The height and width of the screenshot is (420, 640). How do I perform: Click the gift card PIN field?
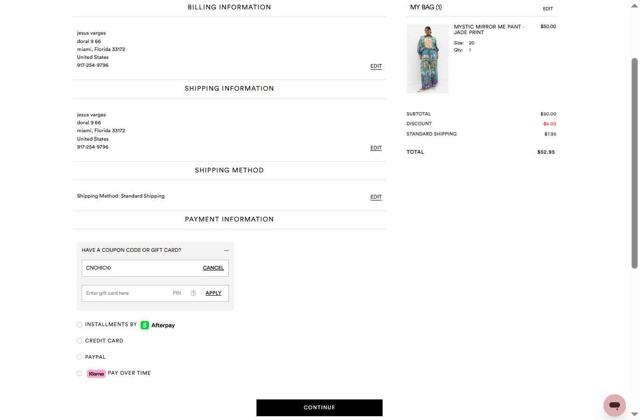coord(177,293)
